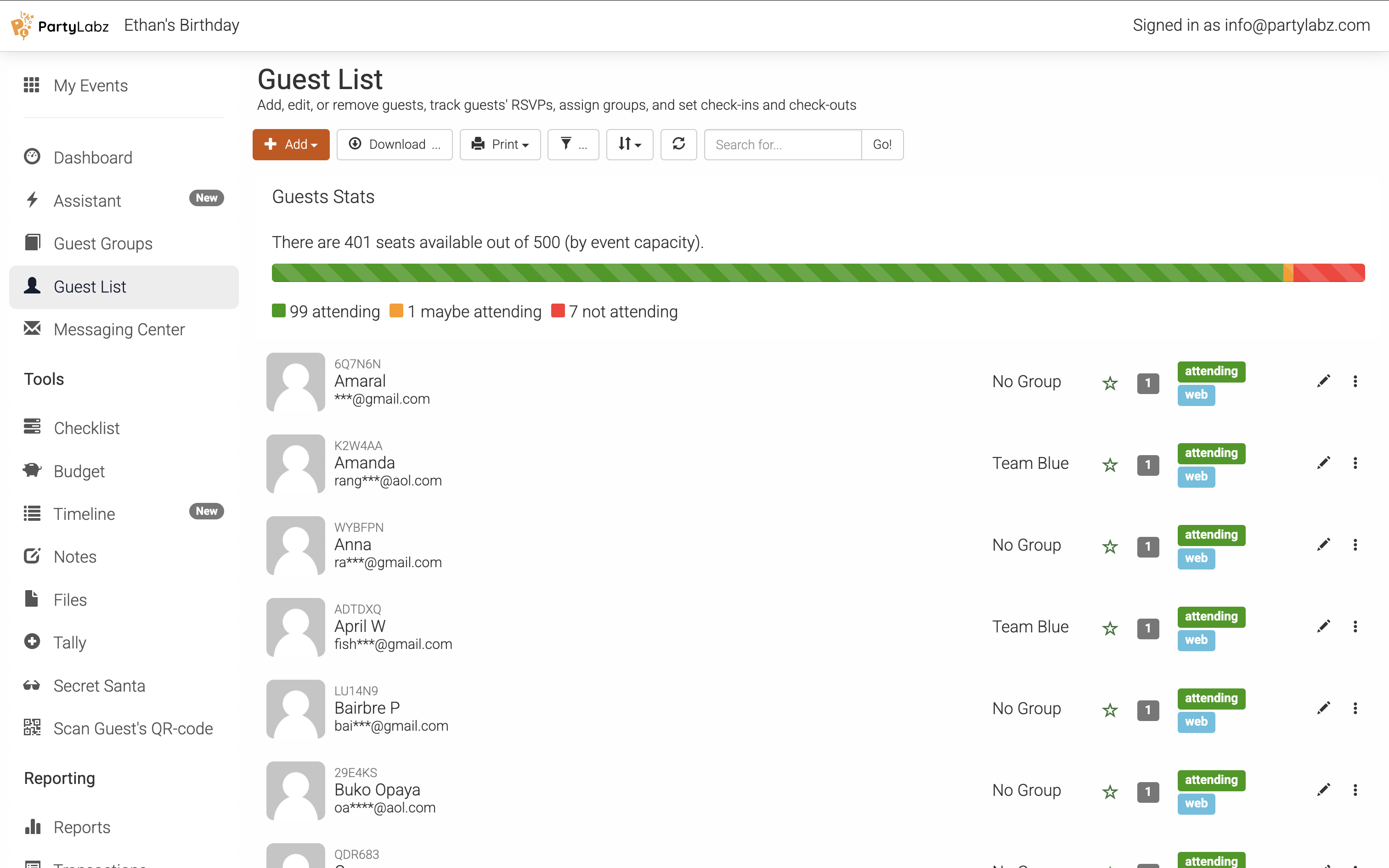This screenshot has height=868, width=1389.
Task: Open Scan Guest's QR-code
Action: pos(124,728)
